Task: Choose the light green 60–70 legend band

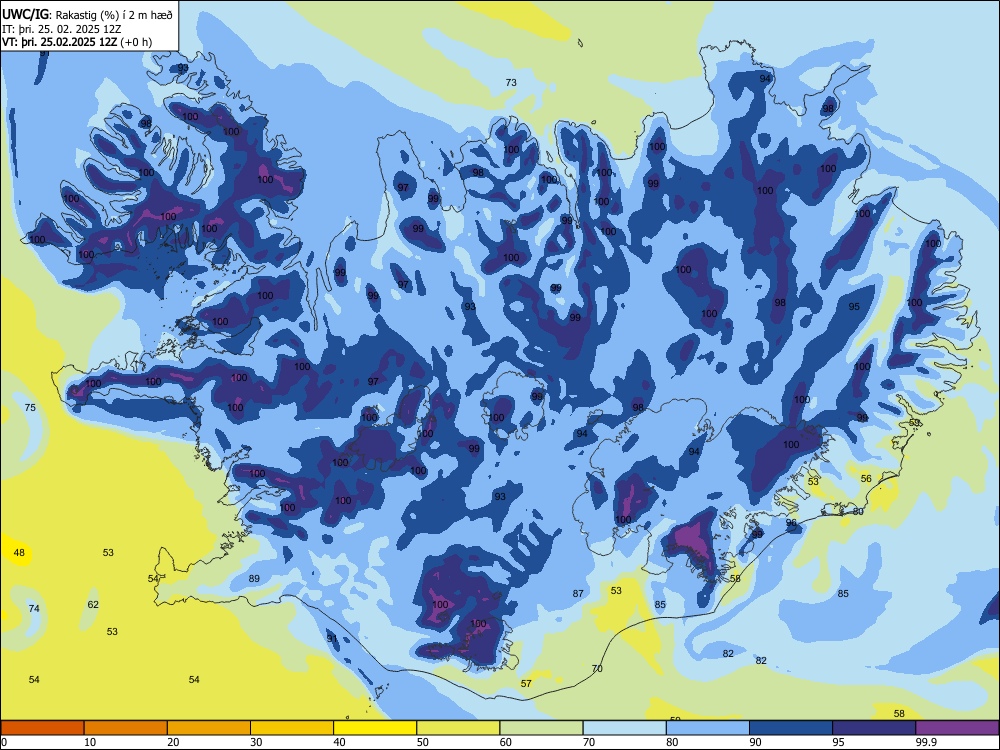Action: tap(541, 728)
